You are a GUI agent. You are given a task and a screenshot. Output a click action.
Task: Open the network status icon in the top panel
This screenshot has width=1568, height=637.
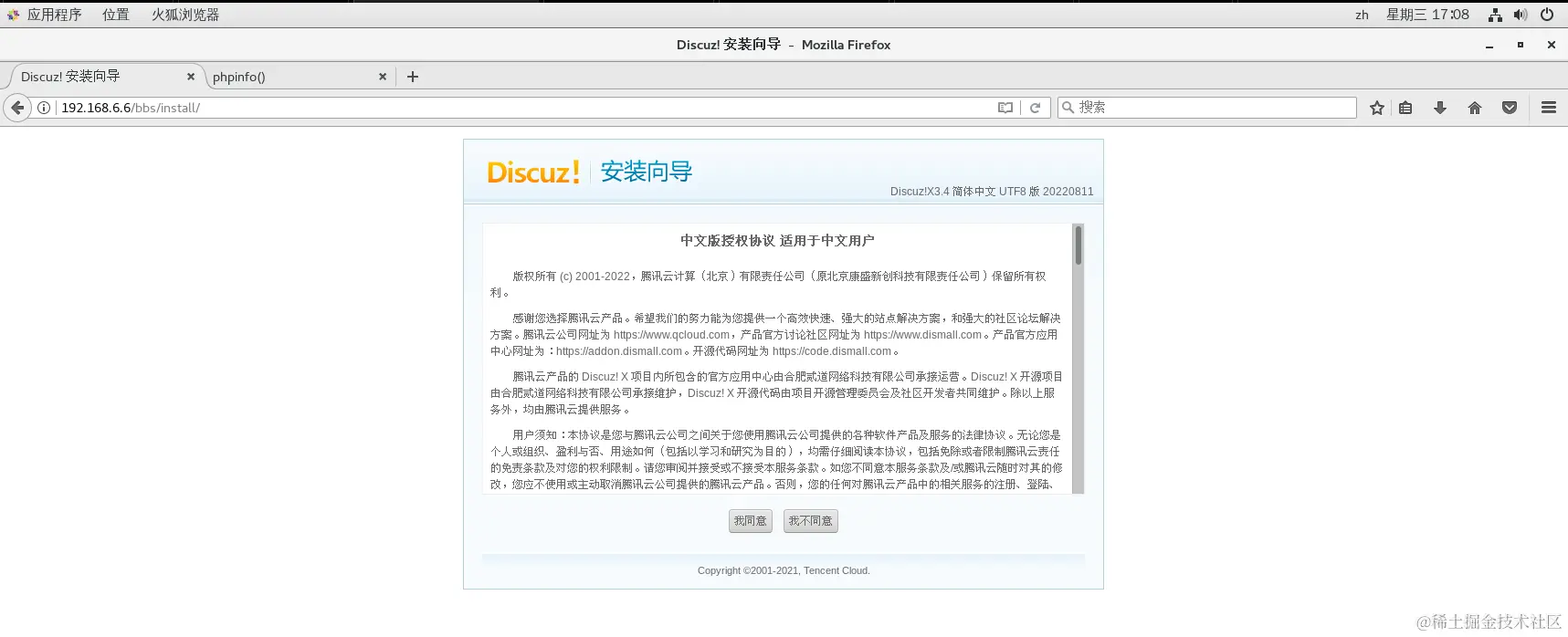(x=1495, y=15)
